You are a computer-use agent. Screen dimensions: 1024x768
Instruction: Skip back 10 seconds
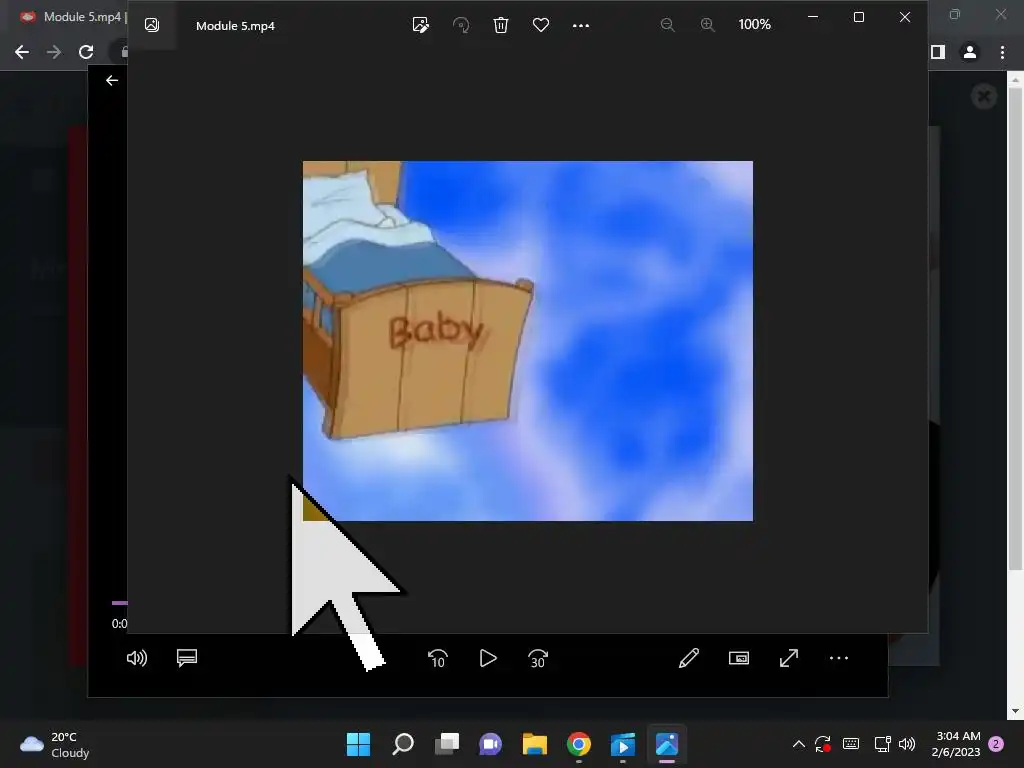coord(438,658)
